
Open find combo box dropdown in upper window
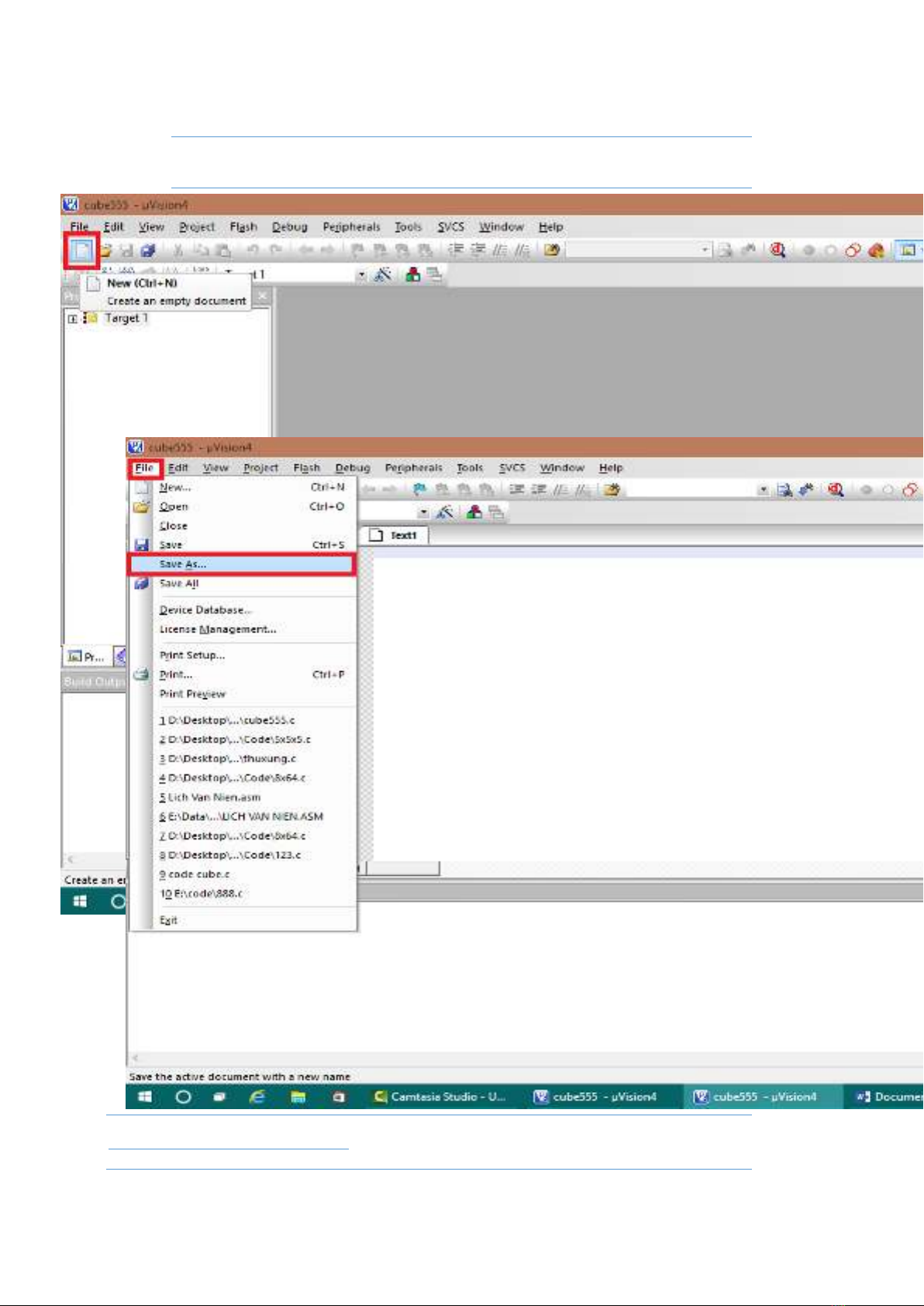705,250
